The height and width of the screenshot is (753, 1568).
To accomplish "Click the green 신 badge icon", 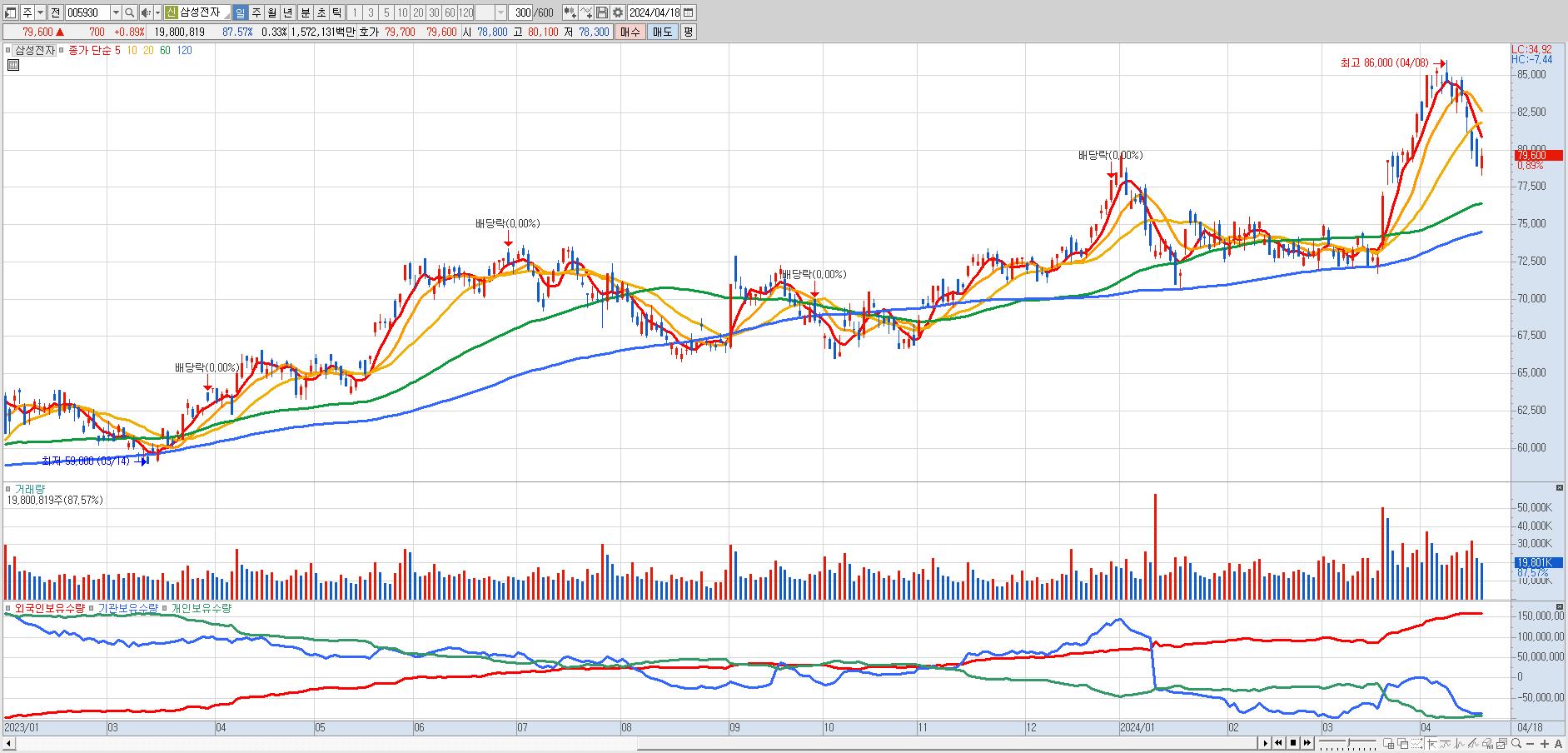I will tap(171, 12).
